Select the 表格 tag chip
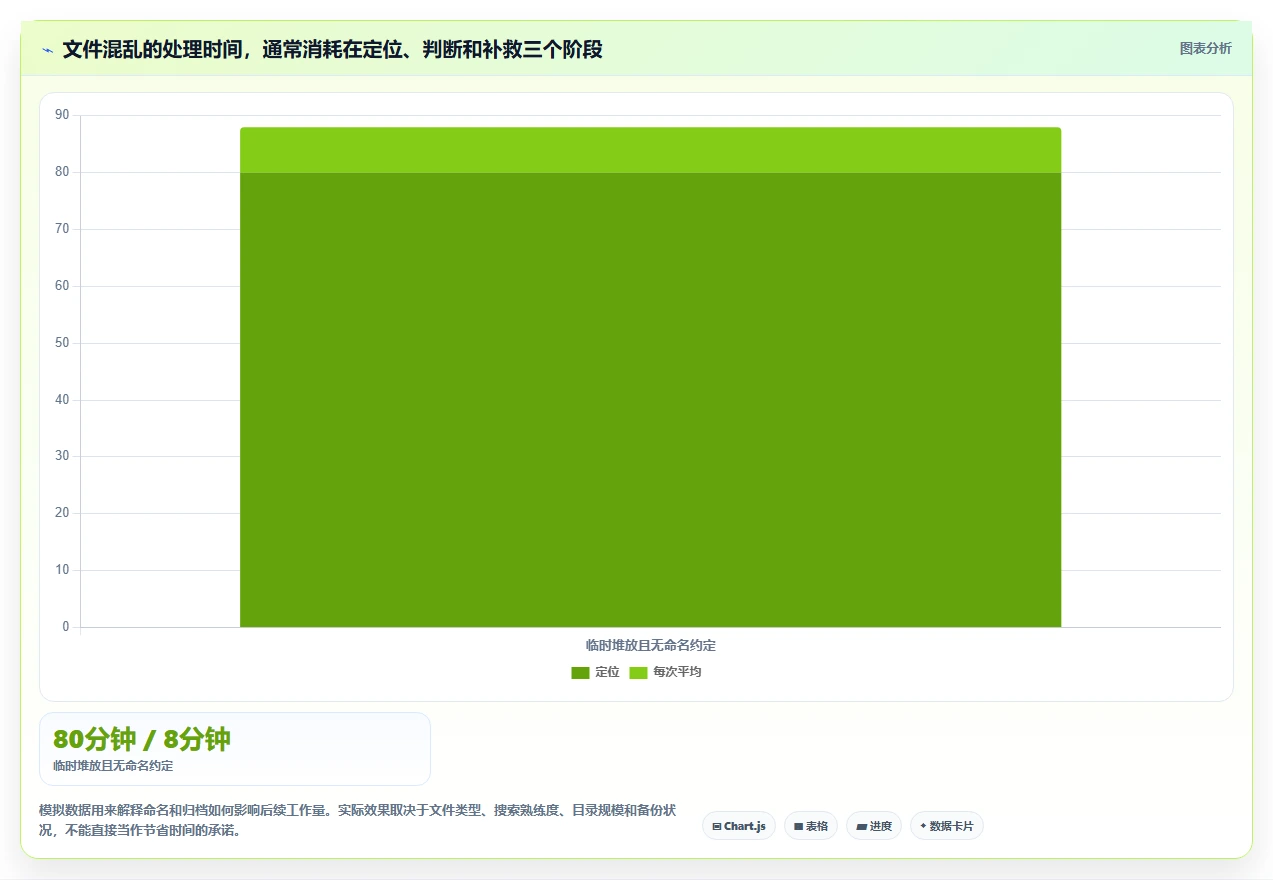Image resolution: width=1273 pixels, height=880 pixels. pos(811,826)
